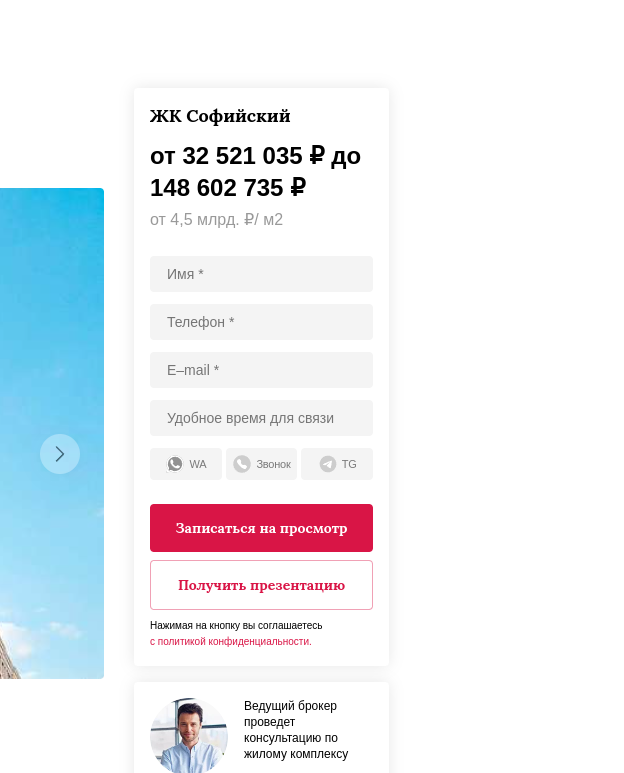Open the Удобное время для связи field

261,418
